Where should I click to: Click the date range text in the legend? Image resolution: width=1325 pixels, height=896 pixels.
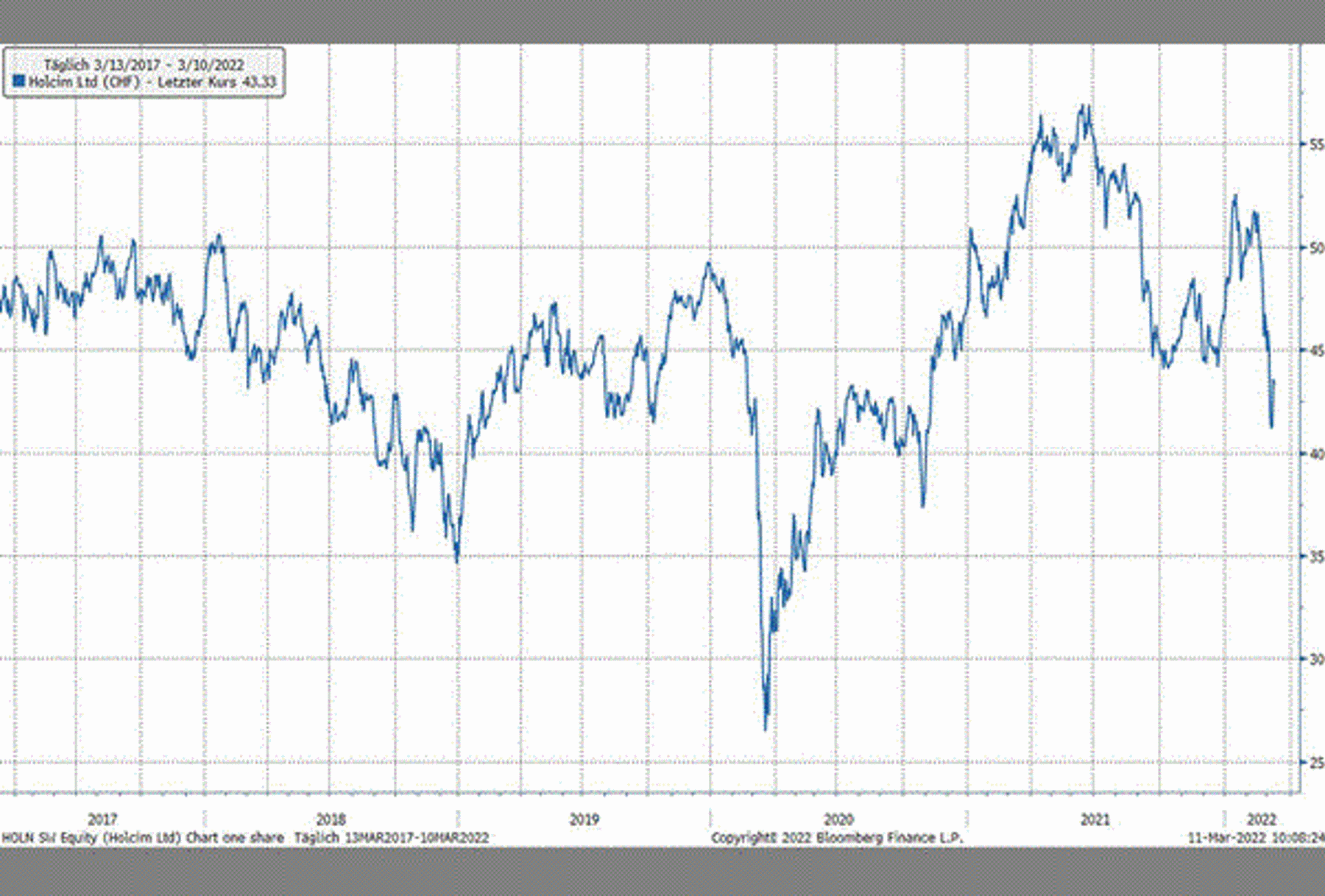[144, 65]
